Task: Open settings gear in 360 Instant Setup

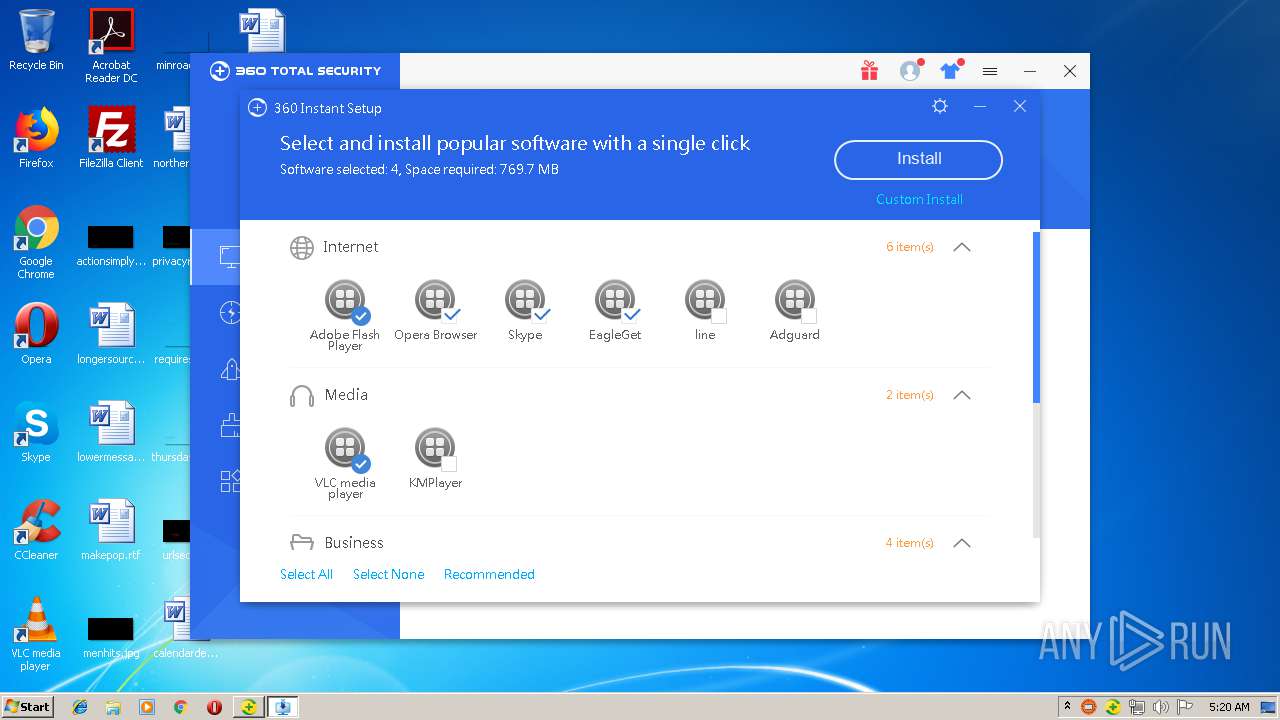Action: (940, 106)
